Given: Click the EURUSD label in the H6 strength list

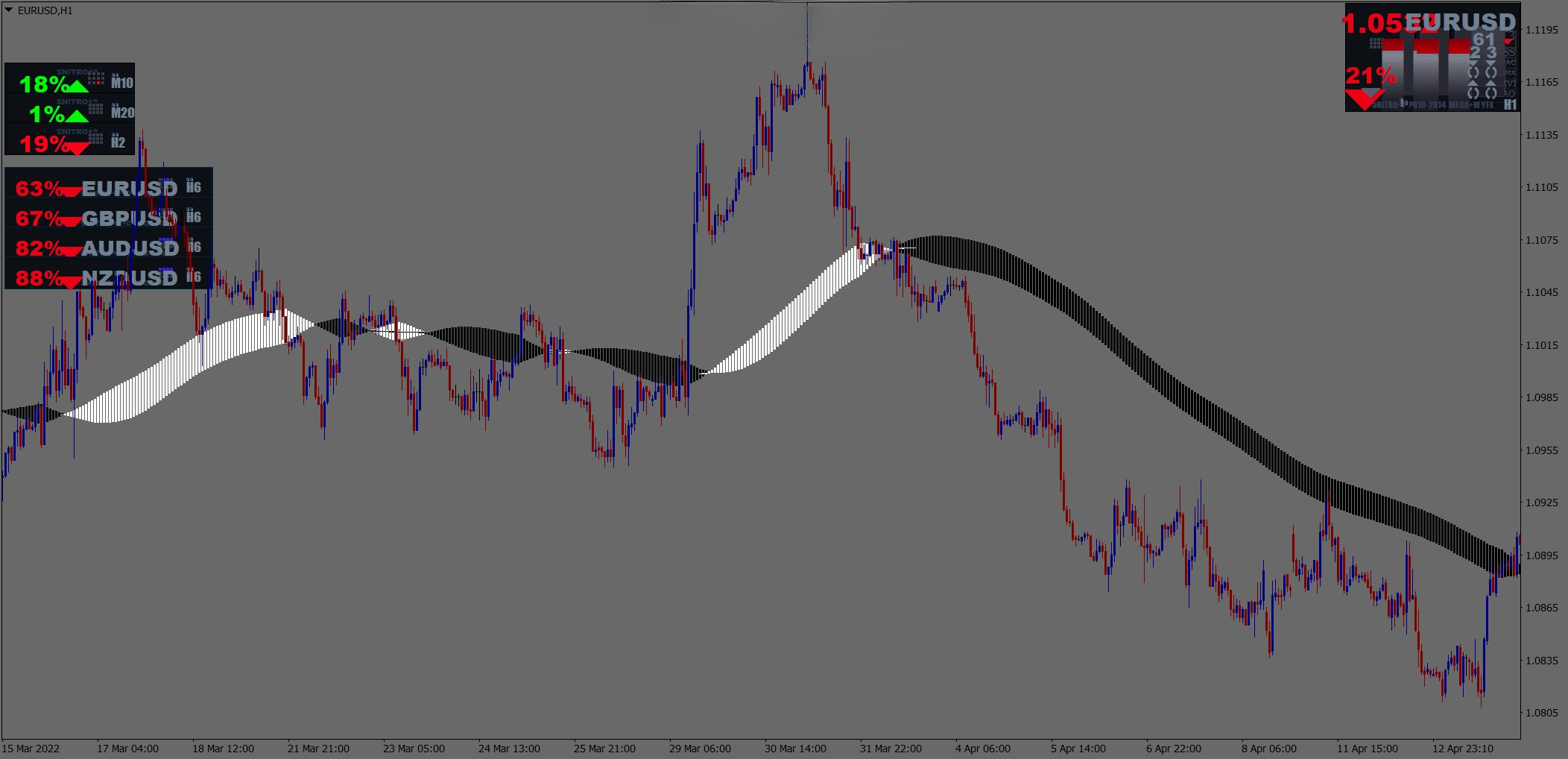Looking at the screenshot, I should coord(130,189).
